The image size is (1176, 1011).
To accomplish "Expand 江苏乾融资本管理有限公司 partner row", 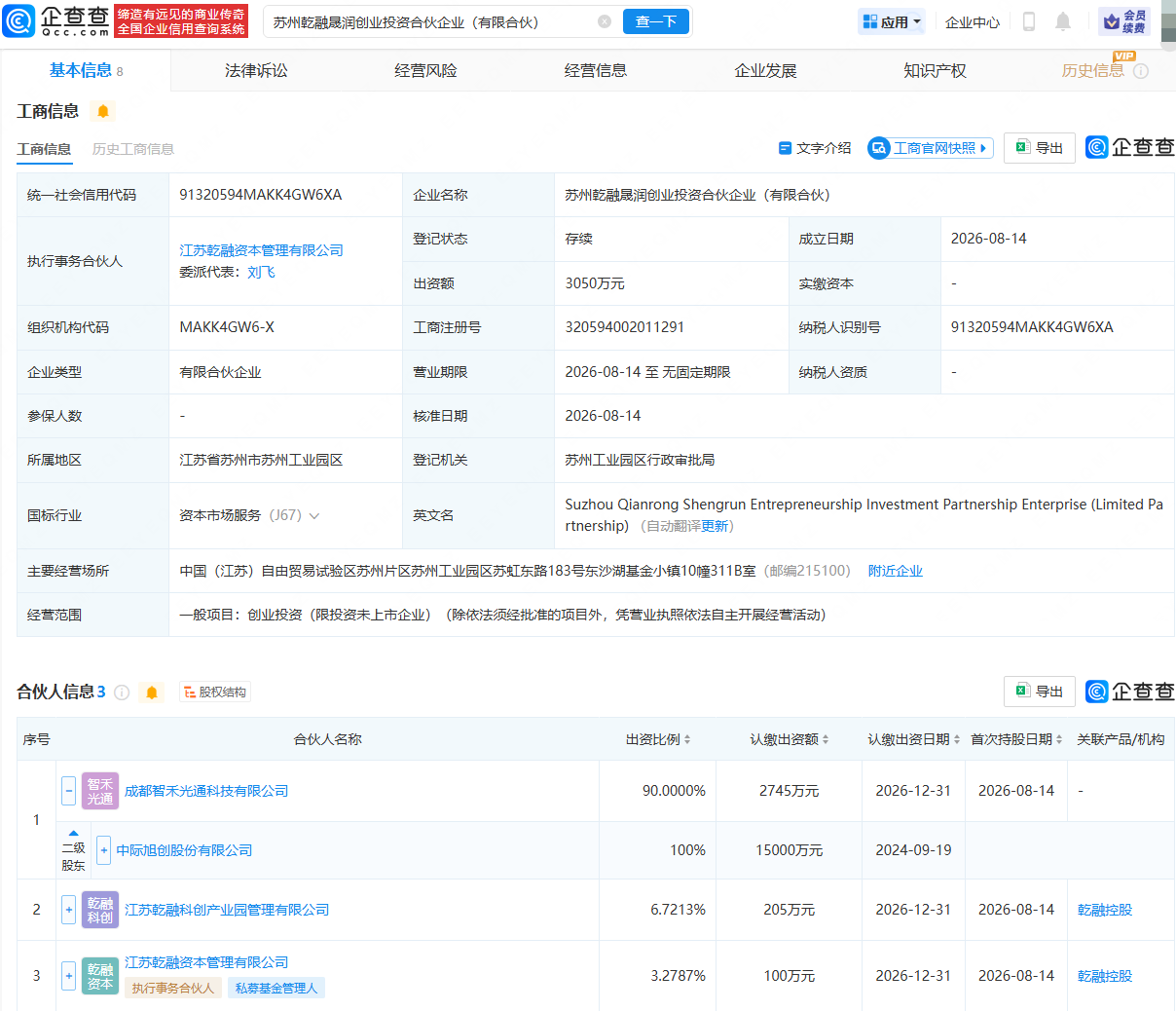I will point(68,976).
